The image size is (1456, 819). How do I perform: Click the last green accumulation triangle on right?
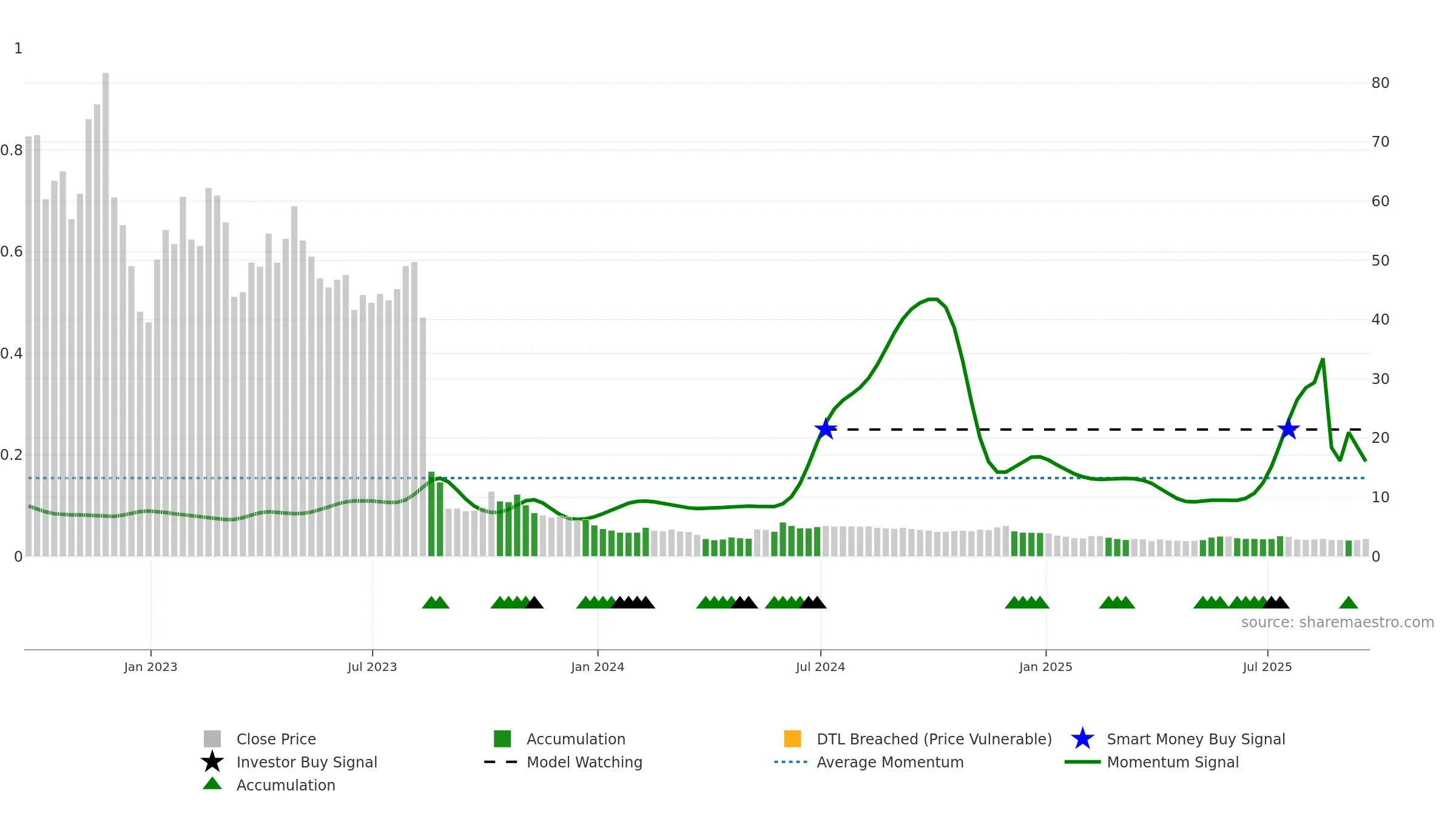coord(1349,602)
